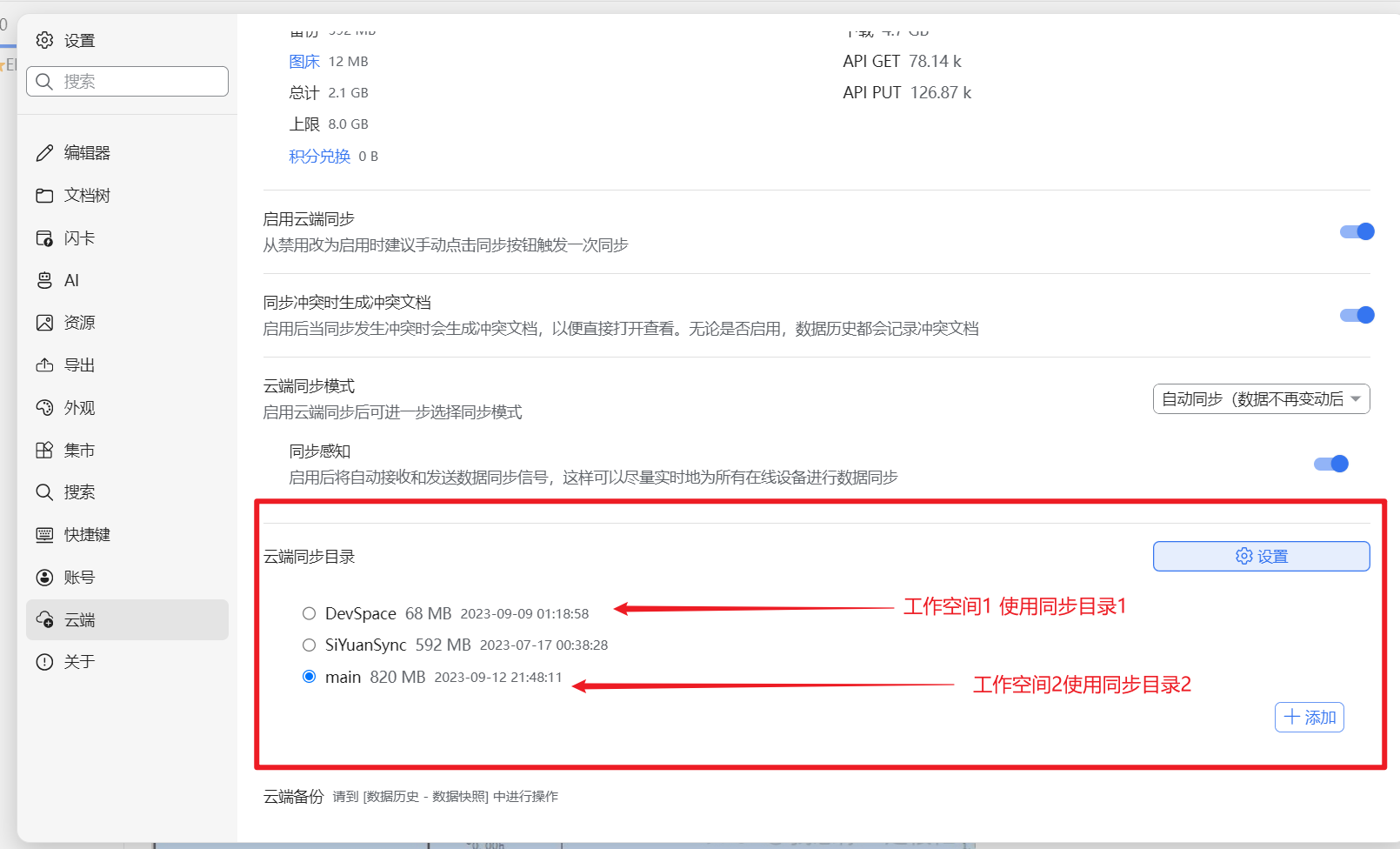Toggle the 启用云端同步 switch
1400x849 pixels.
(x=1357, y=231)
